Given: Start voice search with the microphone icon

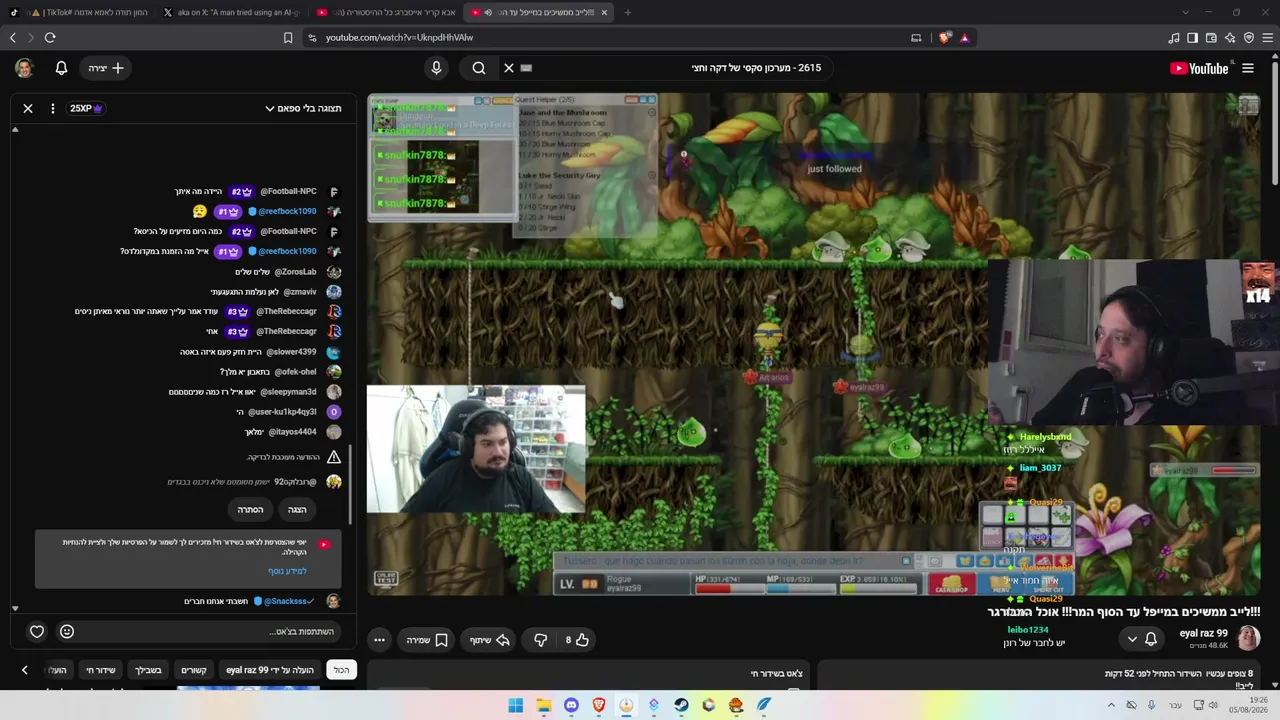Looking at the screenshot, I should [x=436, y=68].
